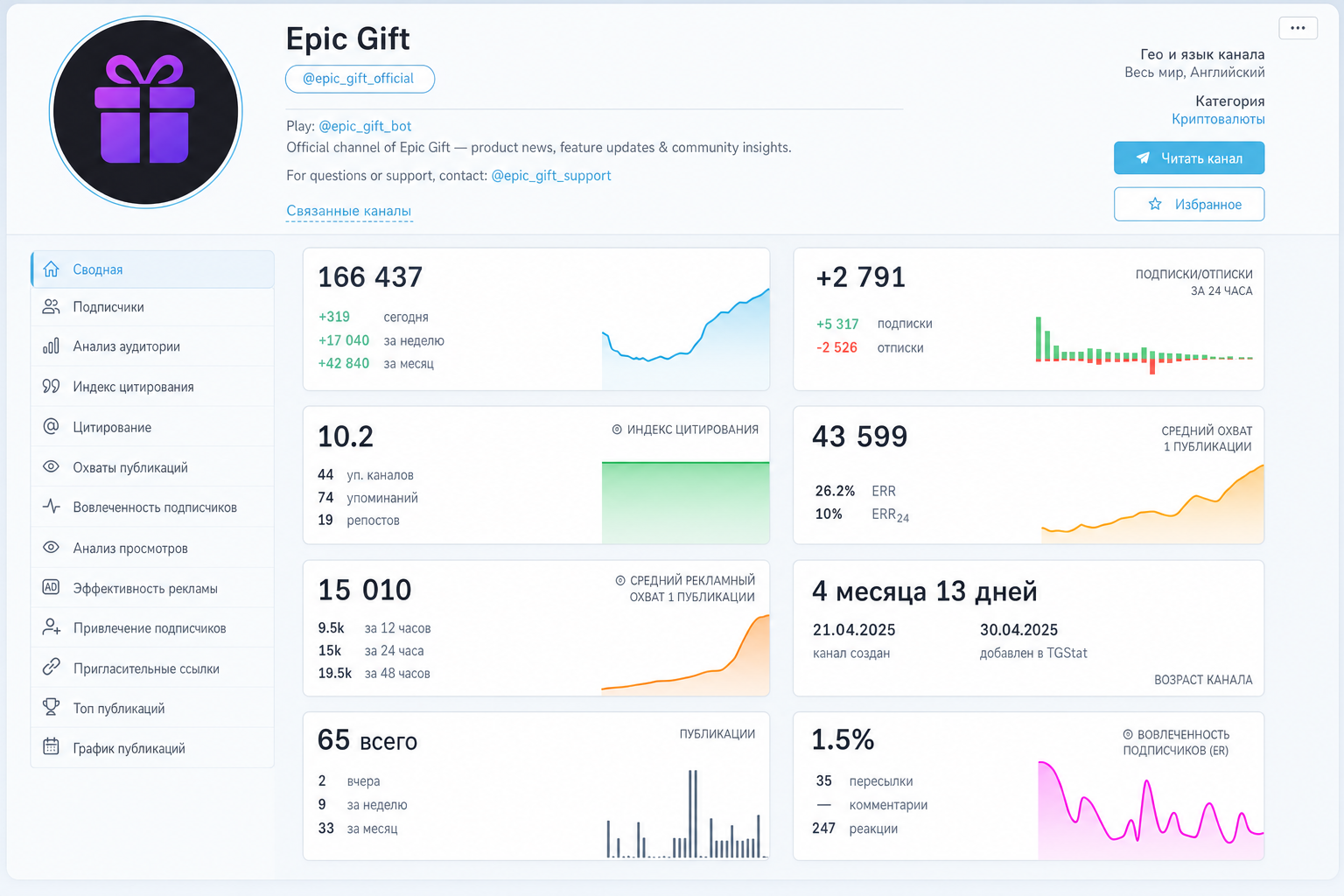This screenshot has width=1344, height=896.
Task: Open Привлечение подписчиков menu item
Action: point(152,628)
